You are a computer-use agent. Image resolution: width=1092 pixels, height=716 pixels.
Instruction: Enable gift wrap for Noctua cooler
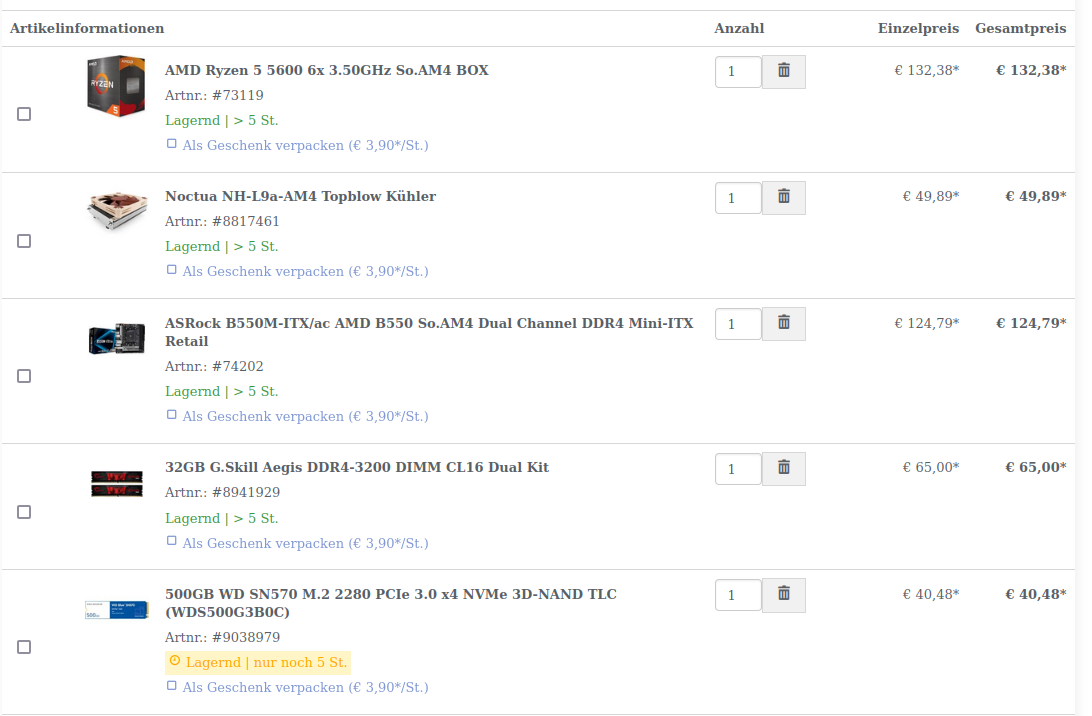pyautogui.click(x=171, y=270)
